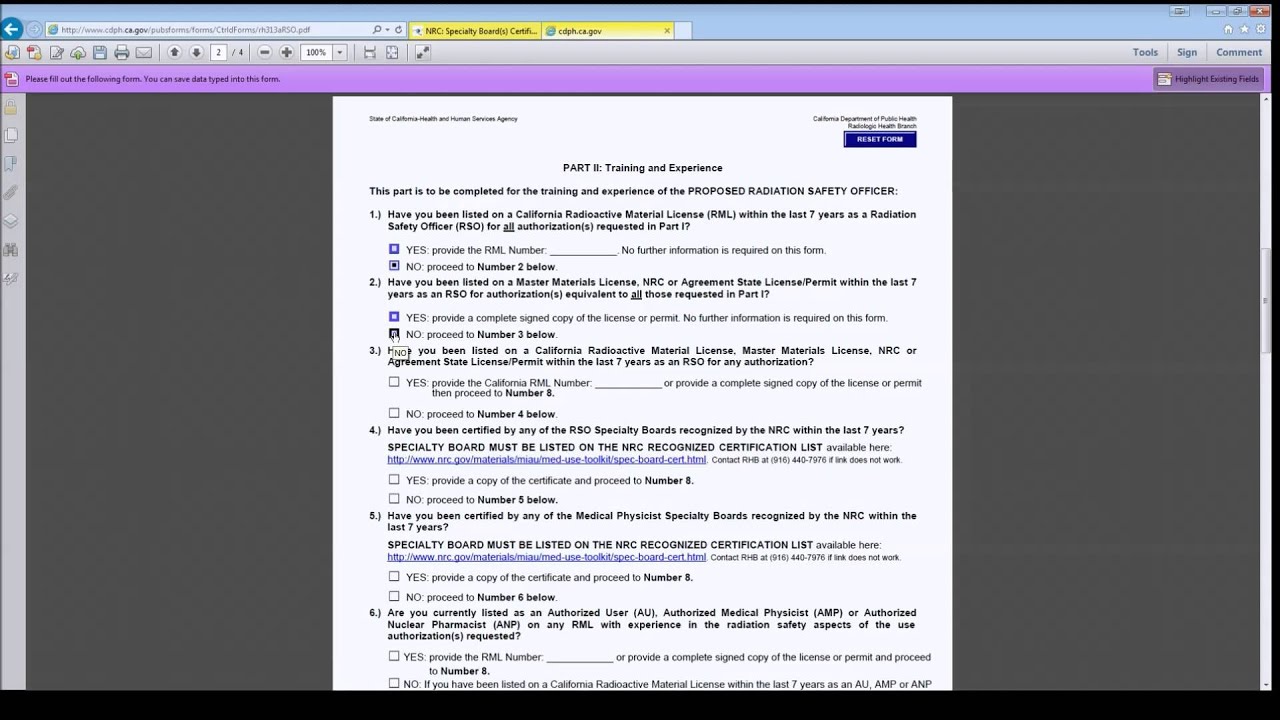The image size is (1280, 720).
Task: Open the Sign pane
Action: [x=1187, y=52]
